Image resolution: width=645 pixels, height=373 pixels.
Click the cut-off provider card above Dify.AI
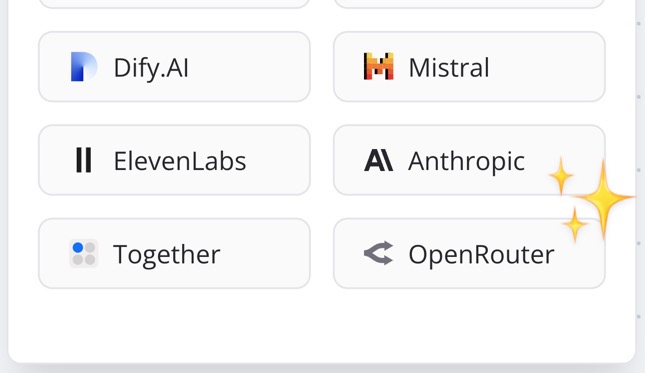pos(174,4)
